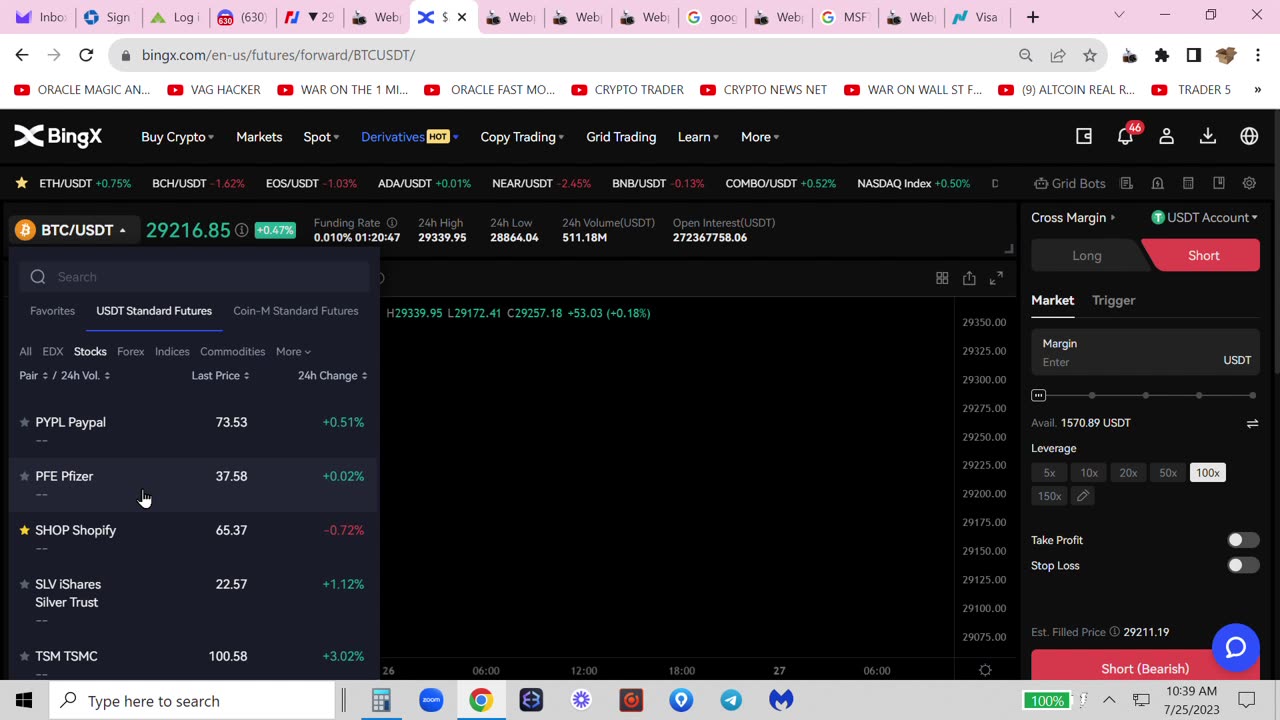The height and width of the screenshot is (720, 1280).
Task: Open the language globe icon
Action: pos(1249,137)
